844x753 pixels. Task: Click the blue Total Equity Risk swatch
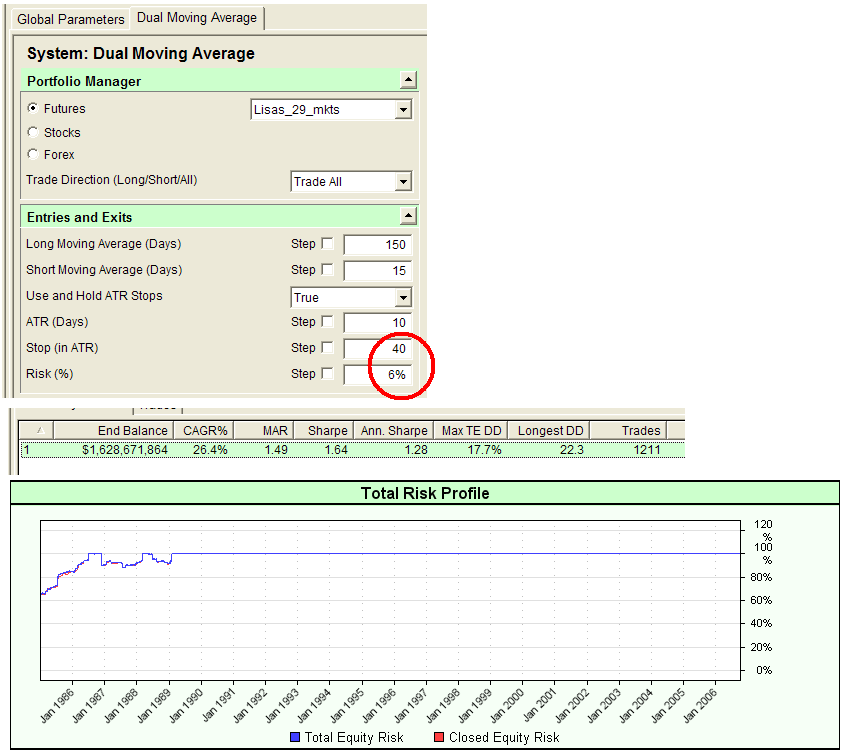pyautogui.click(x=296, y=737)
